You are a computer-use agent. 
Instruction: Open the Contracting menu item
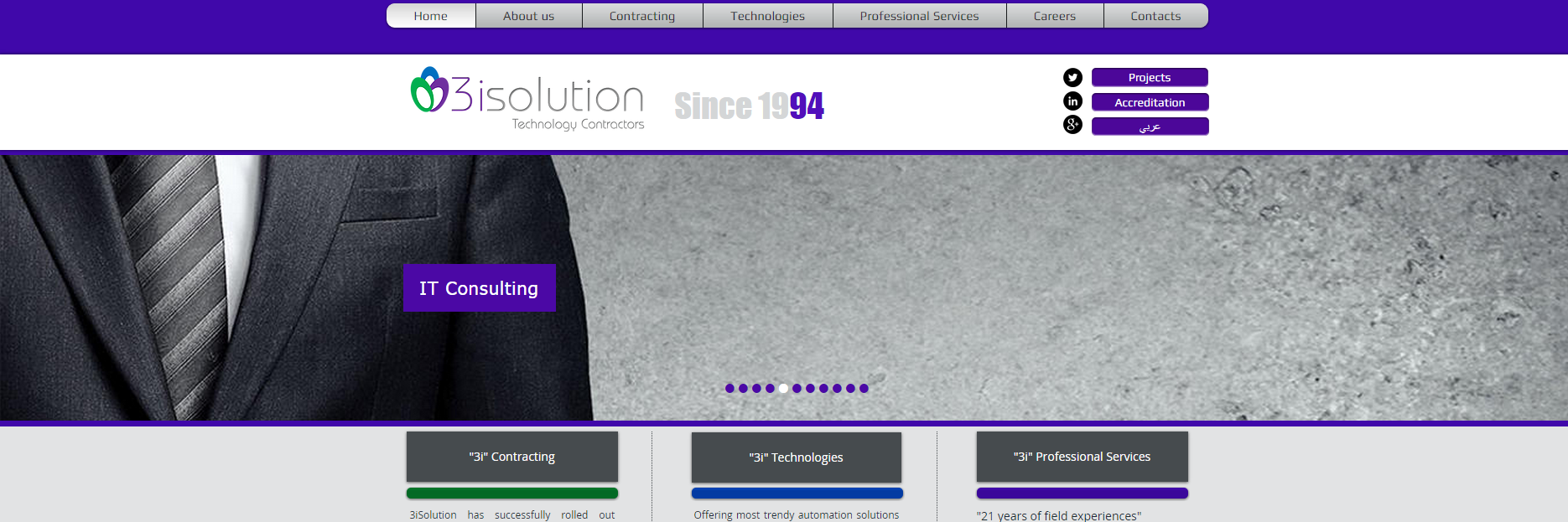pos(642,16)
